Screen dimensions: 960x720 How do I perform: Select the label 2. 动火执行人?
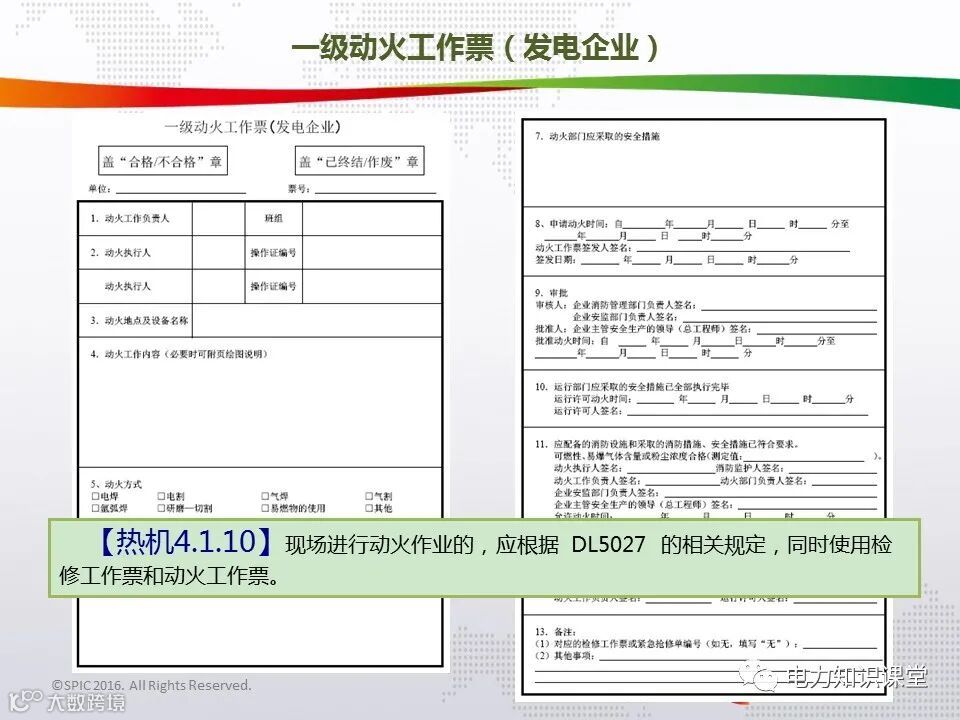pos(121,252)
